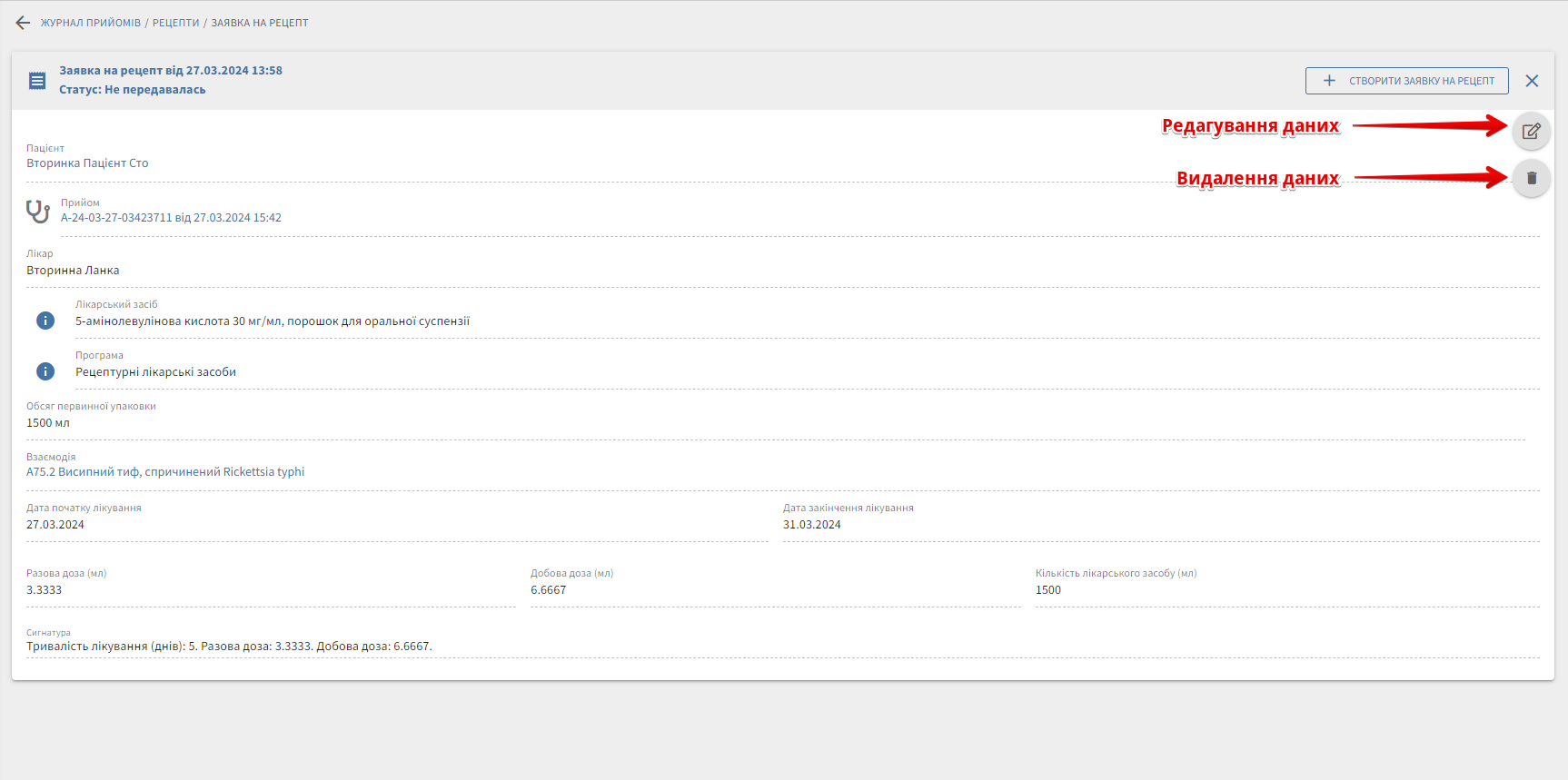Click the delete trash icon
The height and width of the screenshot is (780, 1568).
point(1531,178)
